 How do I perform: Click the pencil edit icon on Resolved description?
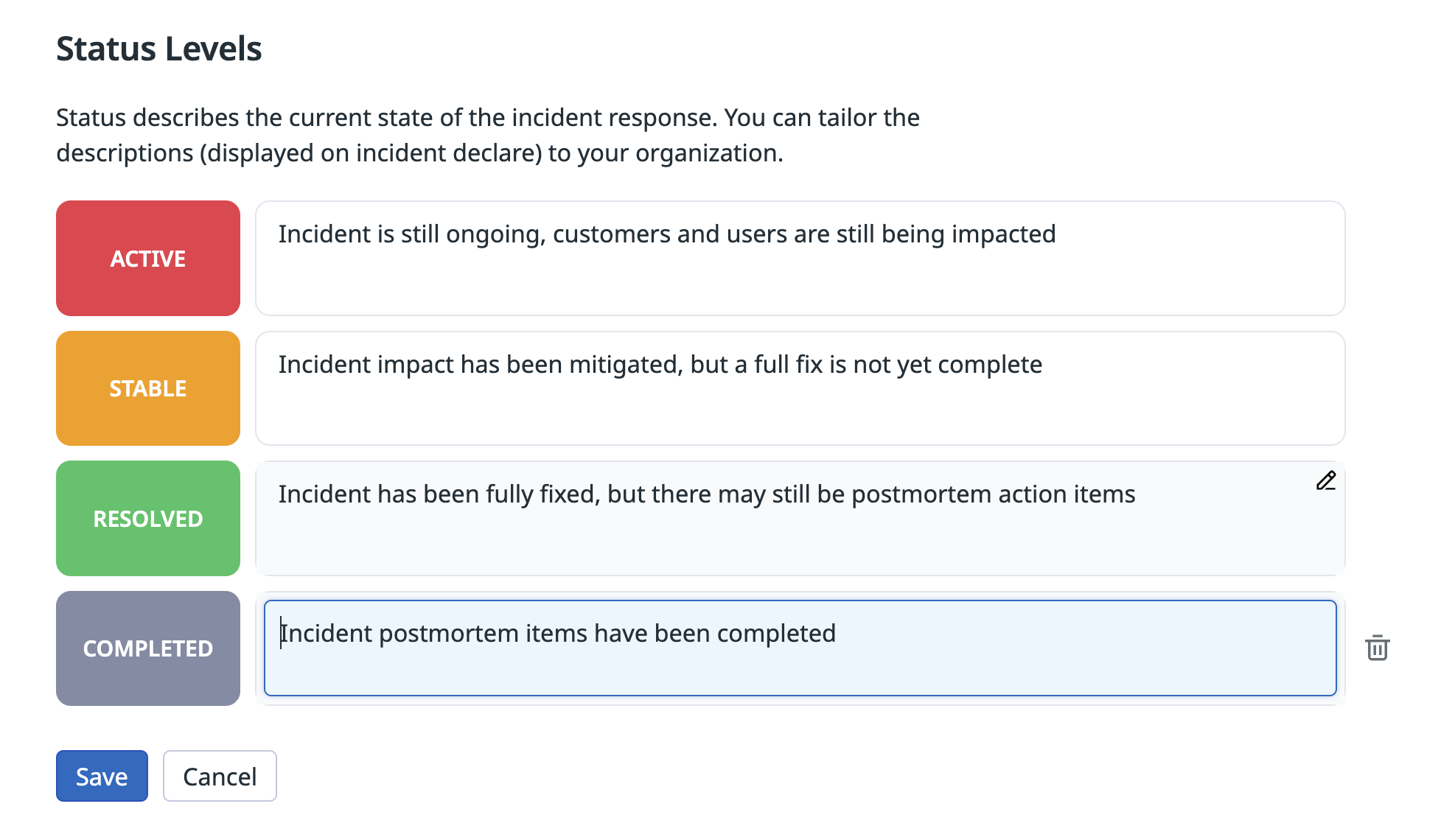tap(1325, 481)
